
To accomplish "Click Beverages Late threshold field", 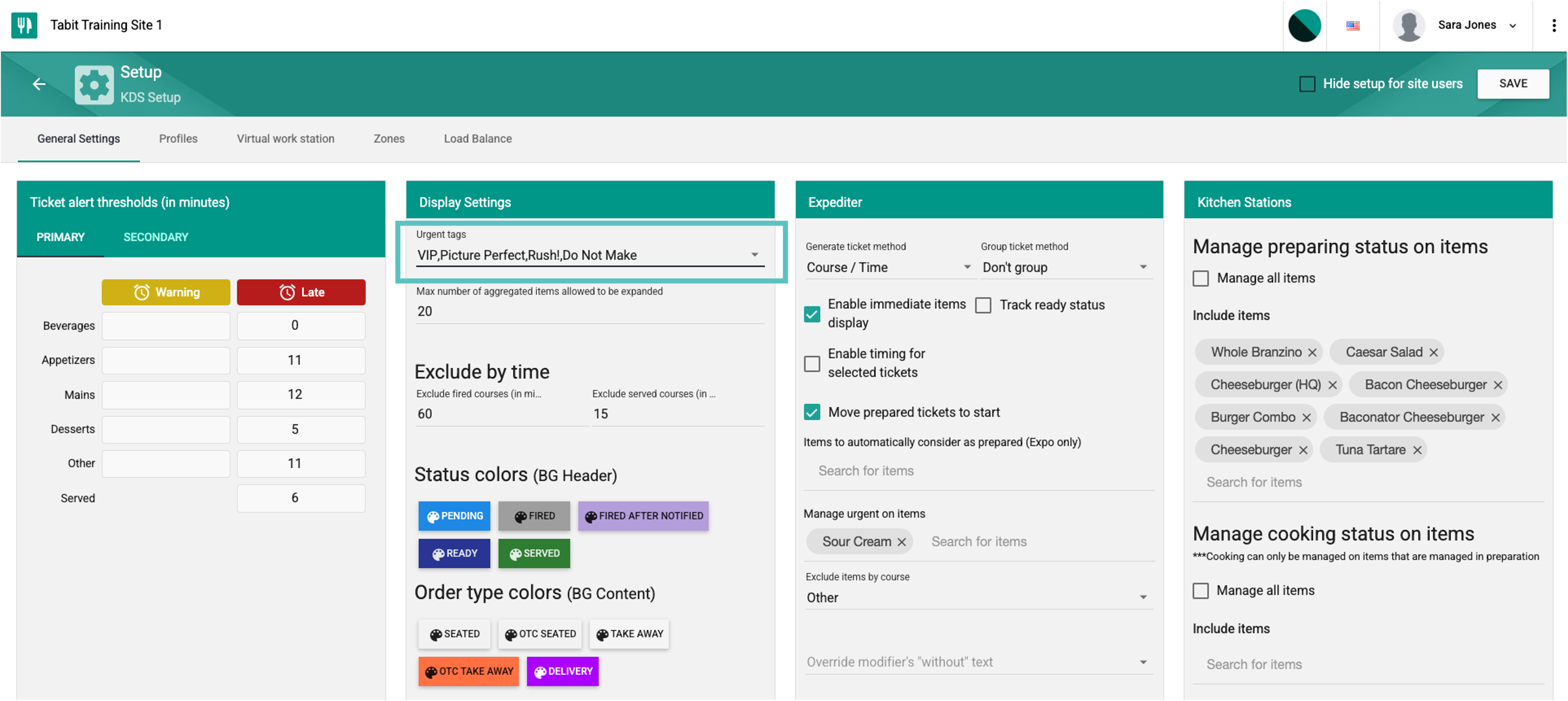I will point(301,325).
